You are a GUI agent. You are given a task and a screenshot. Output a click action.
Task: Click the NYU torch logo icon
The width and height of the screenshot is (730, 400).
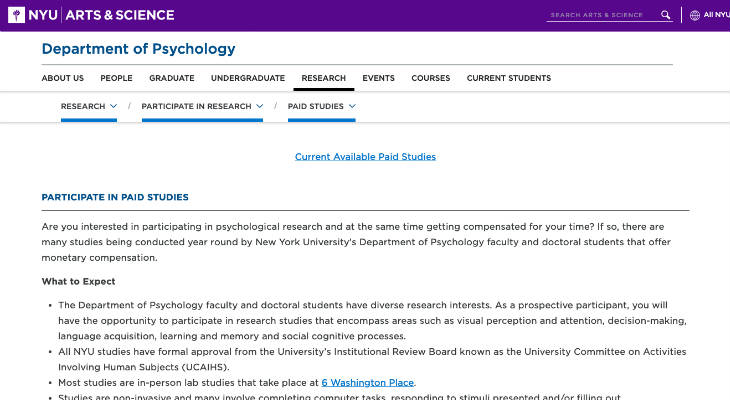point(16,15)
